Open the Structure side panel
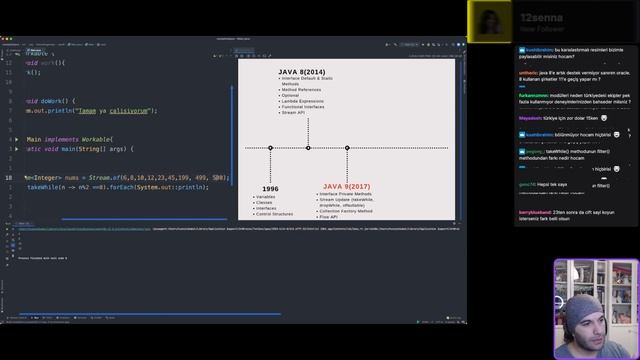 (x=2, y=286)
